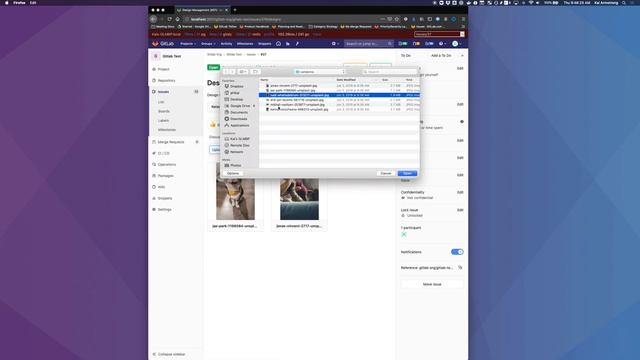
Task: Edit the Lock issue setting
Action: (460, 210)
